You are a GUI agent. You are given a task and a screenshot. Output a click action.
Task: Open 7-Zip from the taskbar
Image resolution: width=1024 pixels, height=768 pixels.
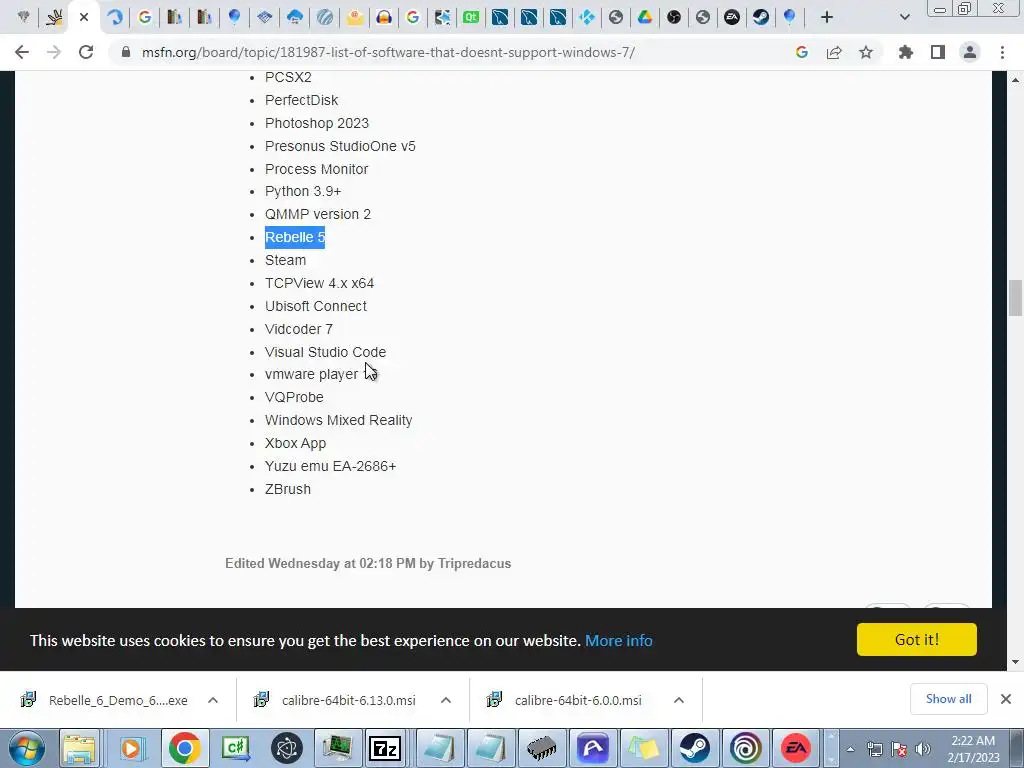coord(385,748)
